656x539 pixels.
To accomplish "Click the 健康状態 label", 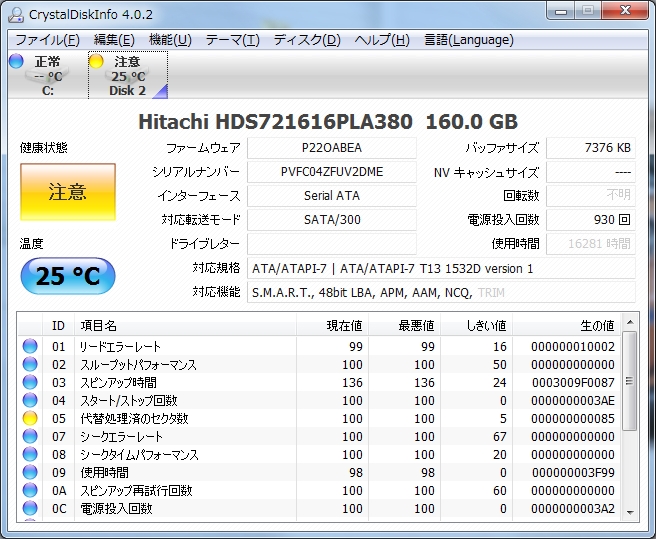I will pyautogui.click(x=44, y=147).
